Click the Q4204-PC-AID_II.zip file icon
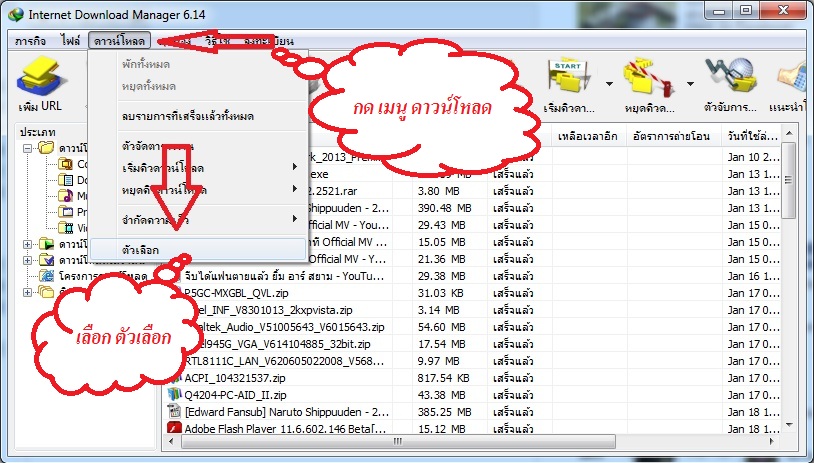This screenshot has height=463, width=814. [x=174, y=394]
